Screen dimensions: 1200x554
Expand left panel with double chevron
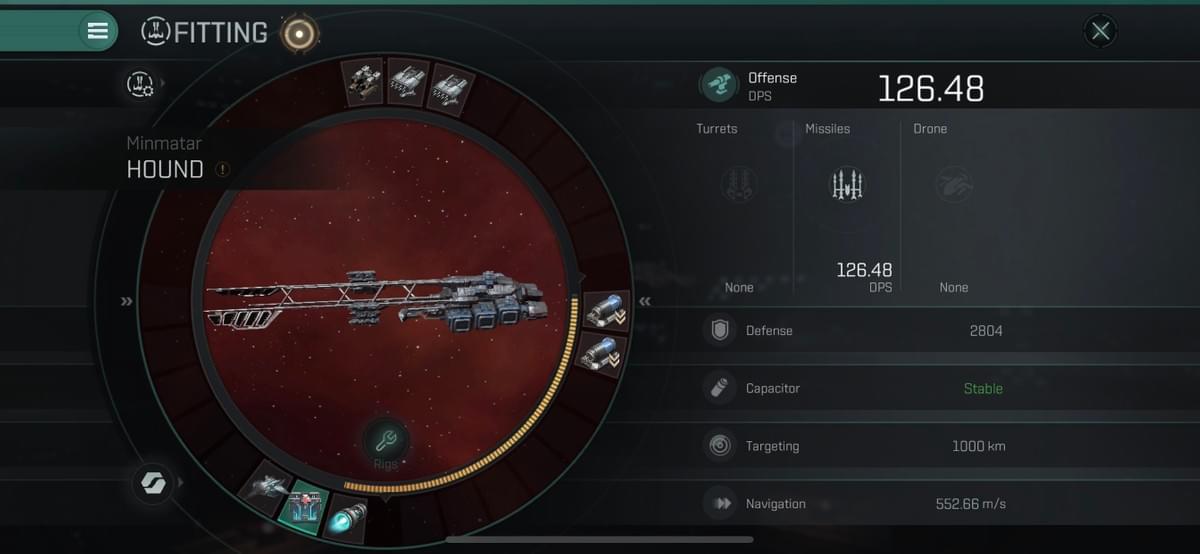click(127, 301)
